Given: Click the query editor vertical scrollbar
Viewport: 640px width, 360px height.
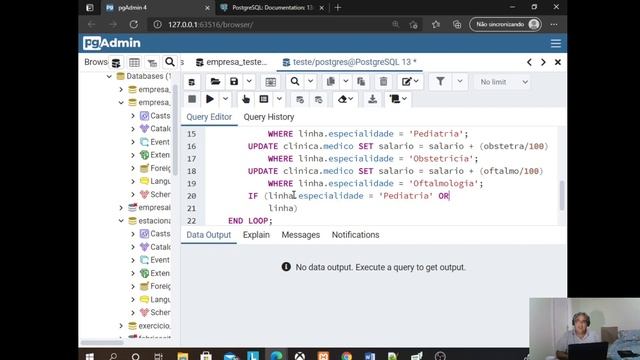Looking at the screenshot, I should (x=562, y=196).
